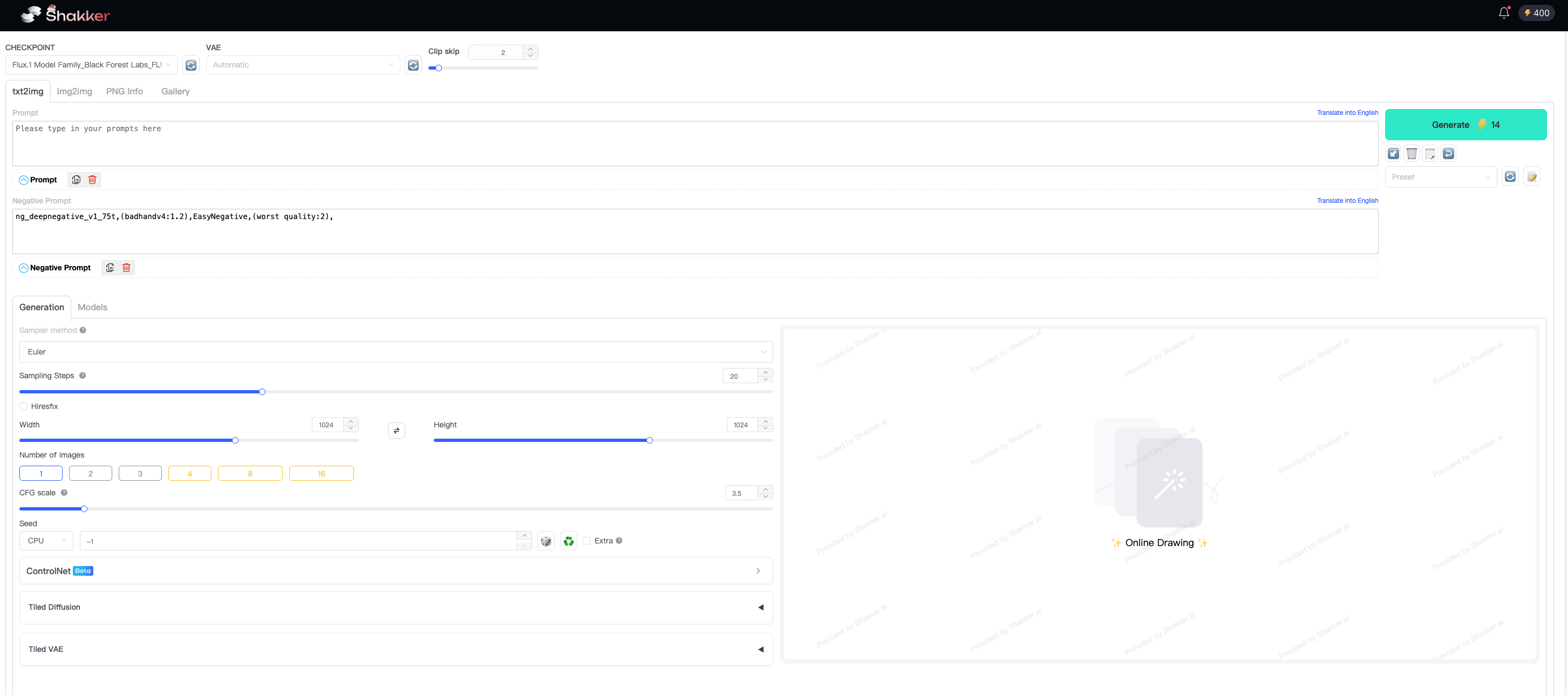Click the refresh icon next to the checkpoint selector

click(190, 65)
